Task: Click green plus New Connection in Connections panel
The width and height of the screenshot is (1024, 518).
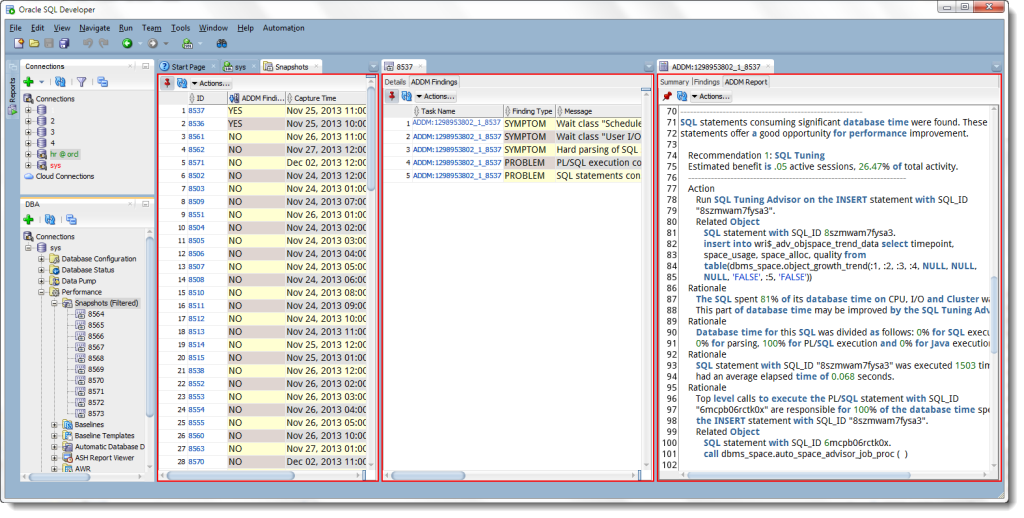Action: tap(28, 82)
